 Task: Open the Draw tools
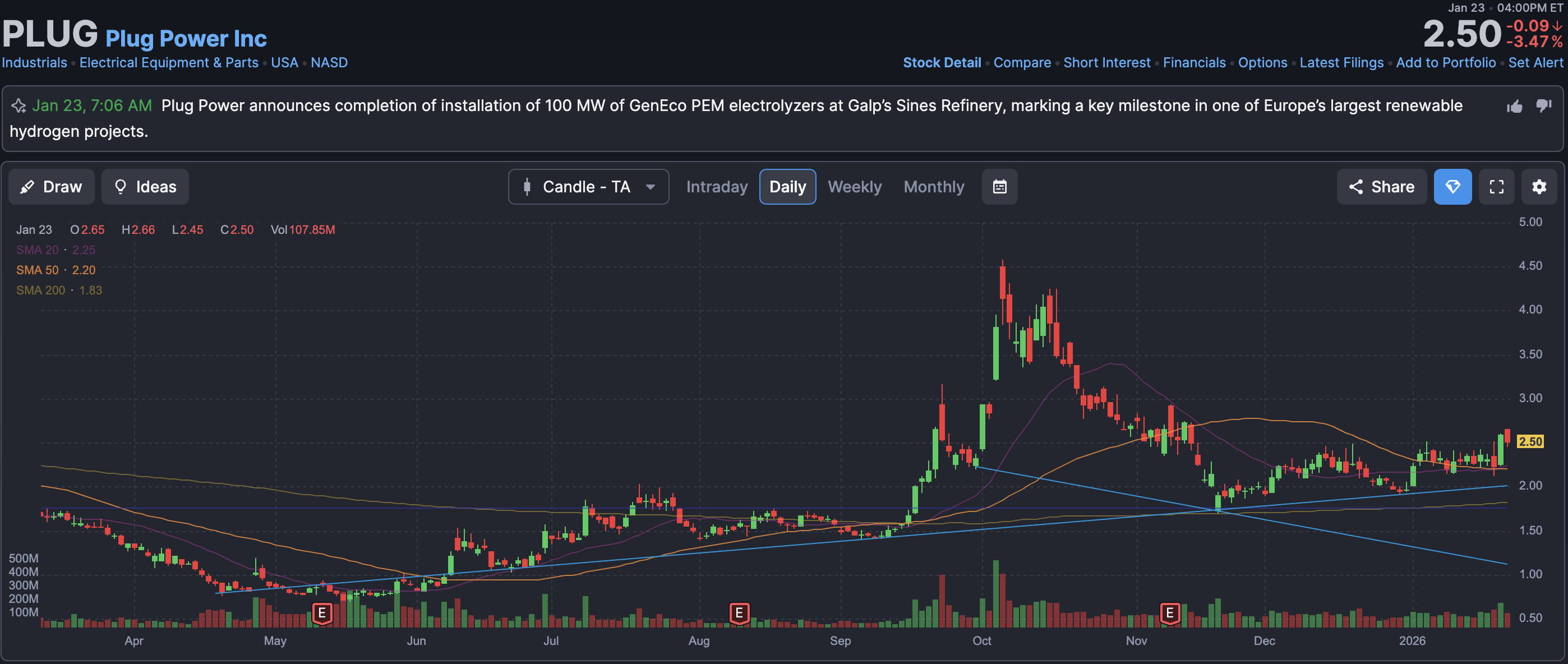(51, 187)
